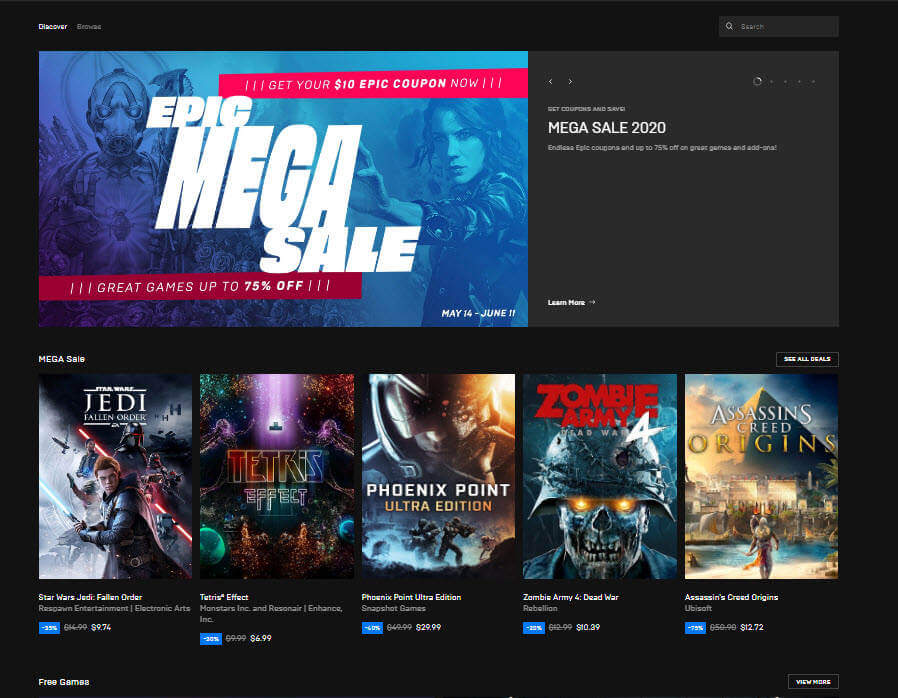The height and width of the screenshot is (698, 898).
Task: Click the active carousel progress ring indicator
Action: 757,81
